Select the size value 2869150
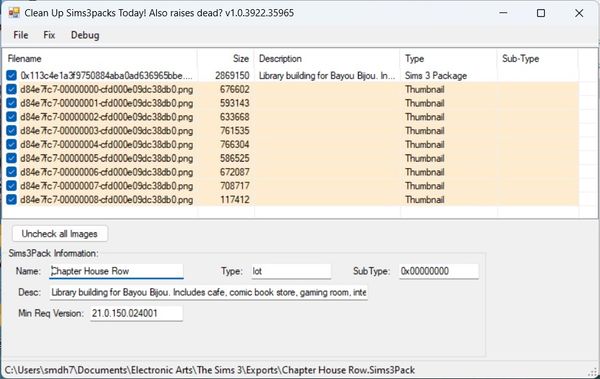Image resolution: width=600 pixels, height=379 pixels. click(232, 75)
